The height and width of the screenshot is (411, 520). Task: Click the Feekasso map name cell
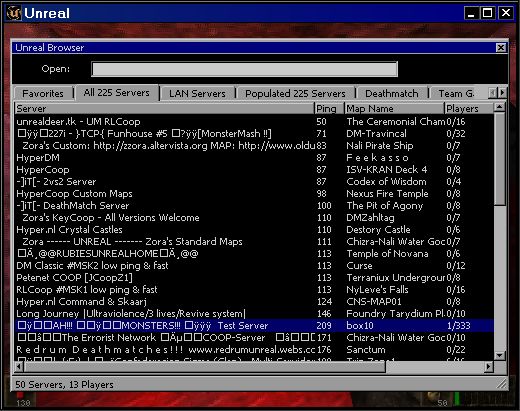pos(377,158)
